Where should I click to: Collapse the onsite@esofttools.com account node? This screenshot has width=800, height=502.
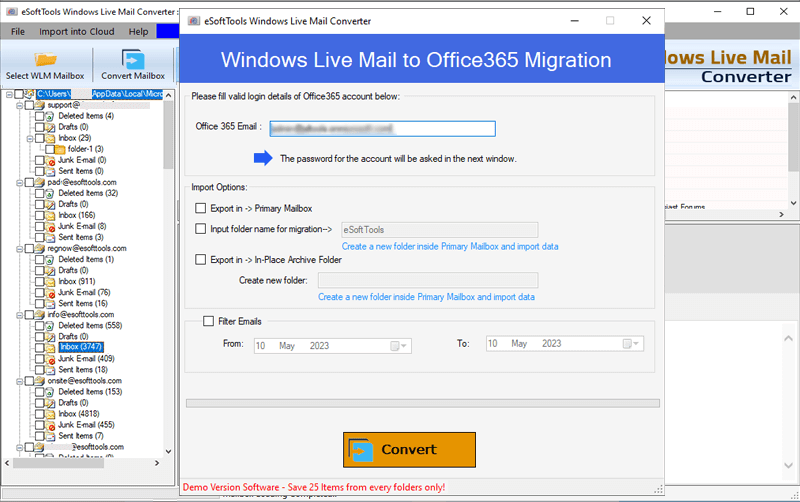click(x=19, y=381)
